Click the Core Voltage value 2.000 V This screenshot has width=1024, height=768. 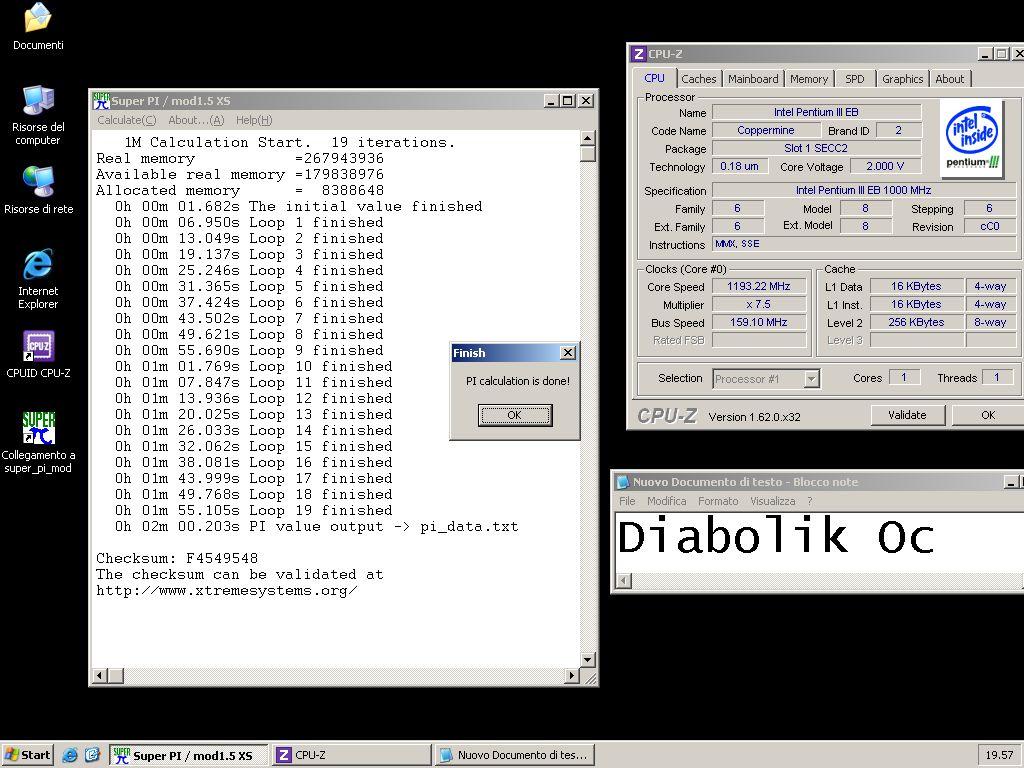point(885,167)
